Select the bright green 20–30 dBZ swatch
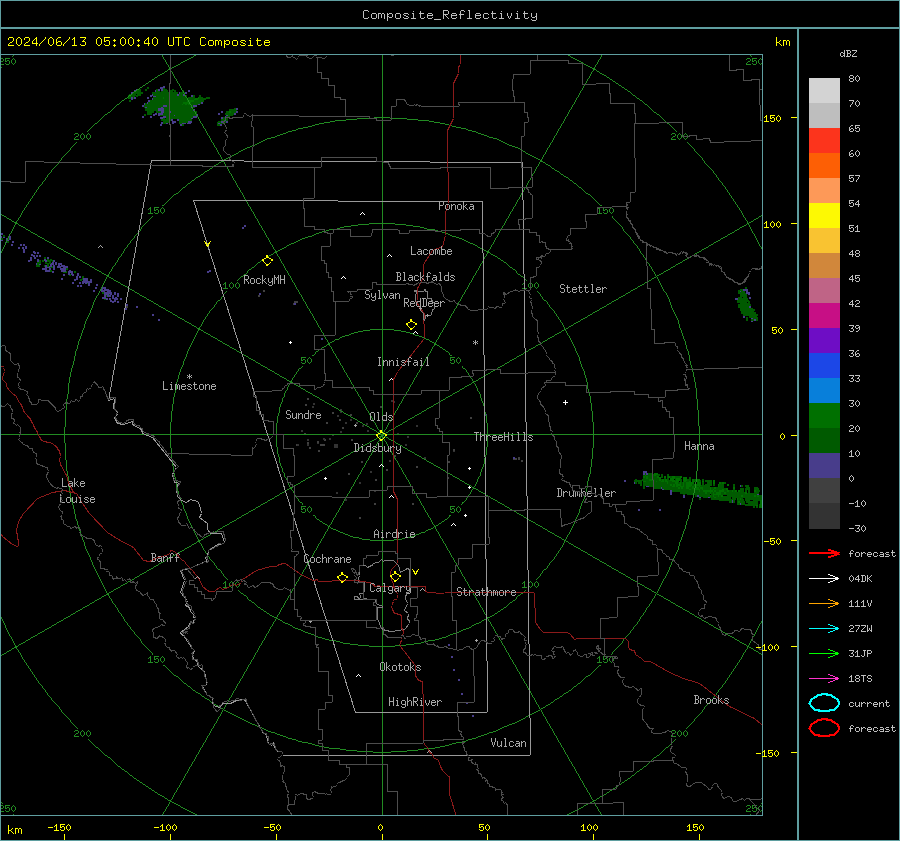Viewport: 900px width, 841px height. [824, 416]
